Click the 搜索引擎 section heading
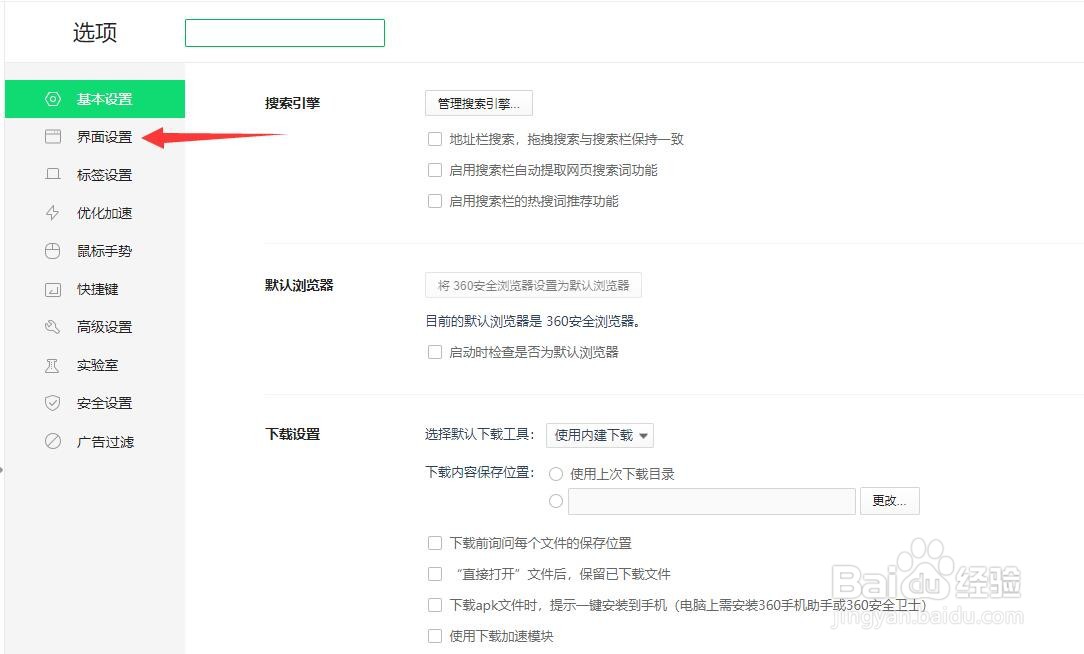 click(292, 103)
